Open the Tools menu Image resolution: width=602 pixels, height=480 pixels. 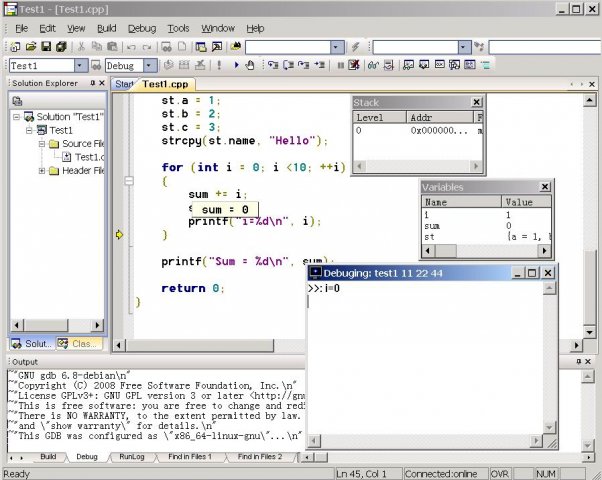point(178,28)
